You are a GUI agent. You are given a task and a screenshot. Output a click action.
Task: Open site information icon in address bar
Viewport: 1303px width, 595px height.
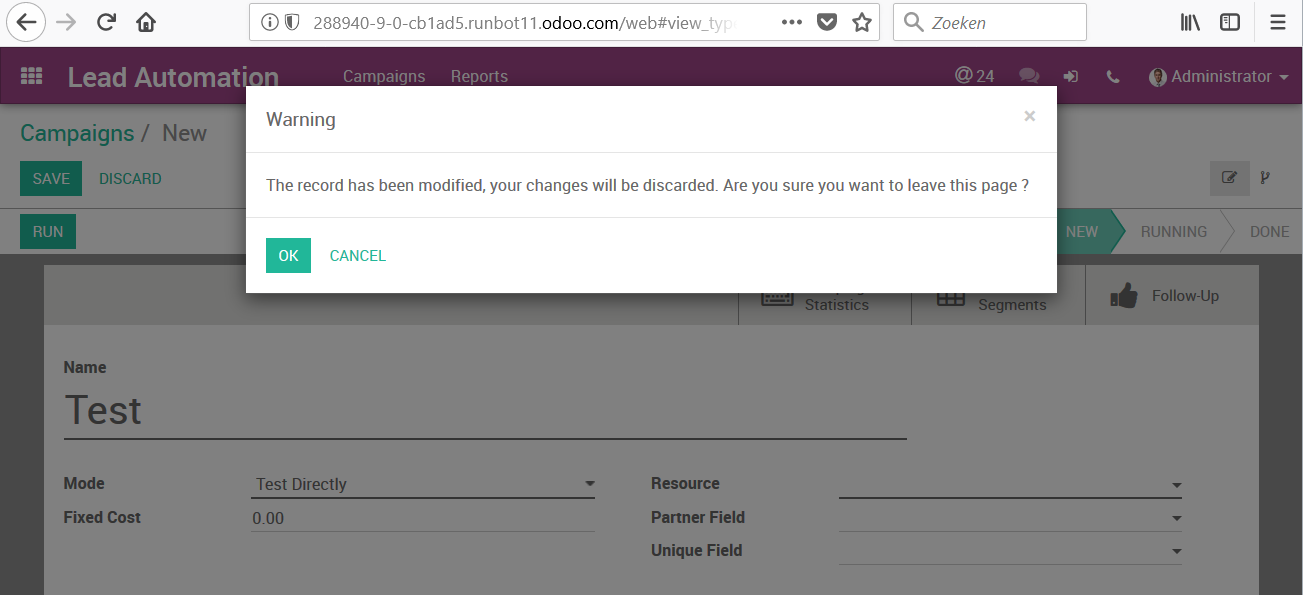coord(270,22)
